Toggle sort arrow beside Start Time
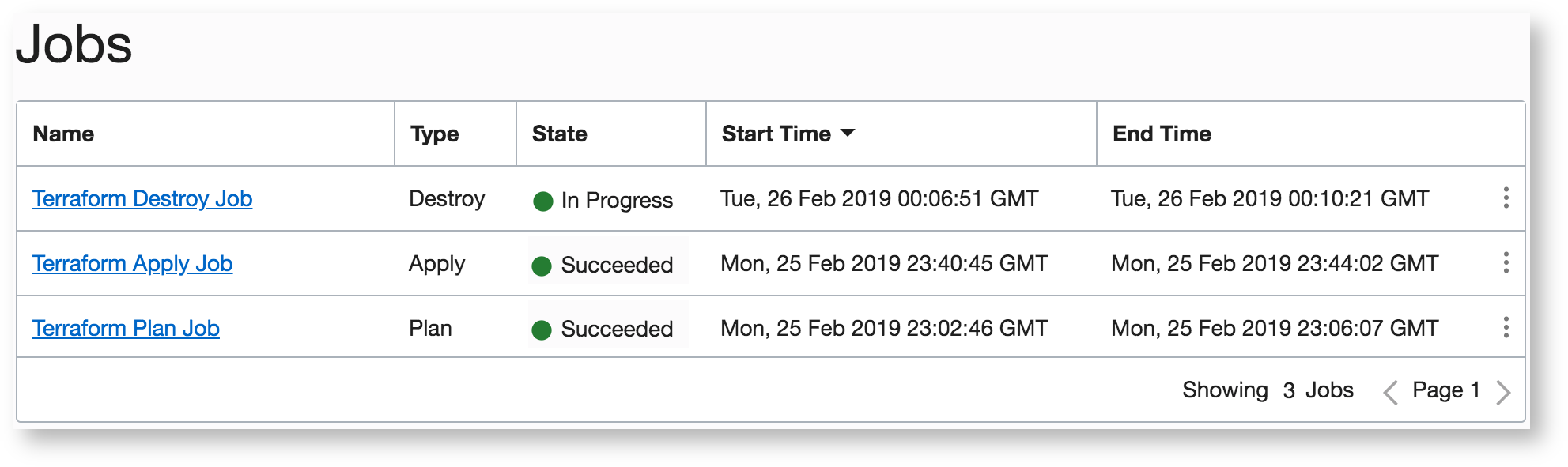The width and height of the screenshot is (1568, 467). tap(848, 134)
